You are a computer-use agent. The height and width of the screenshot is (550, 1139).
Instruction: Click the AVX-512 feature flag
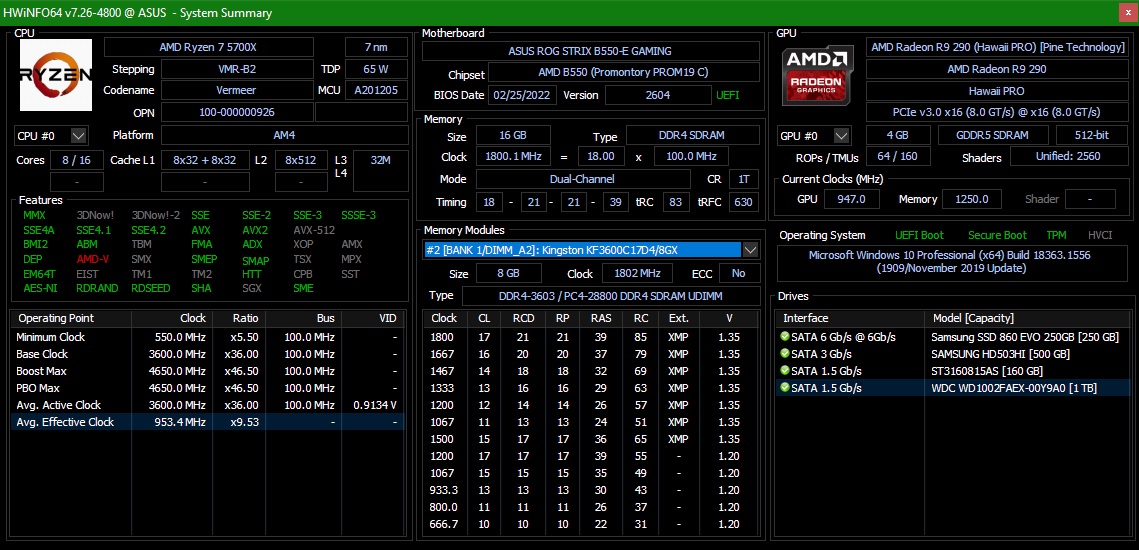pyautogui.click(x=314, y=230)
